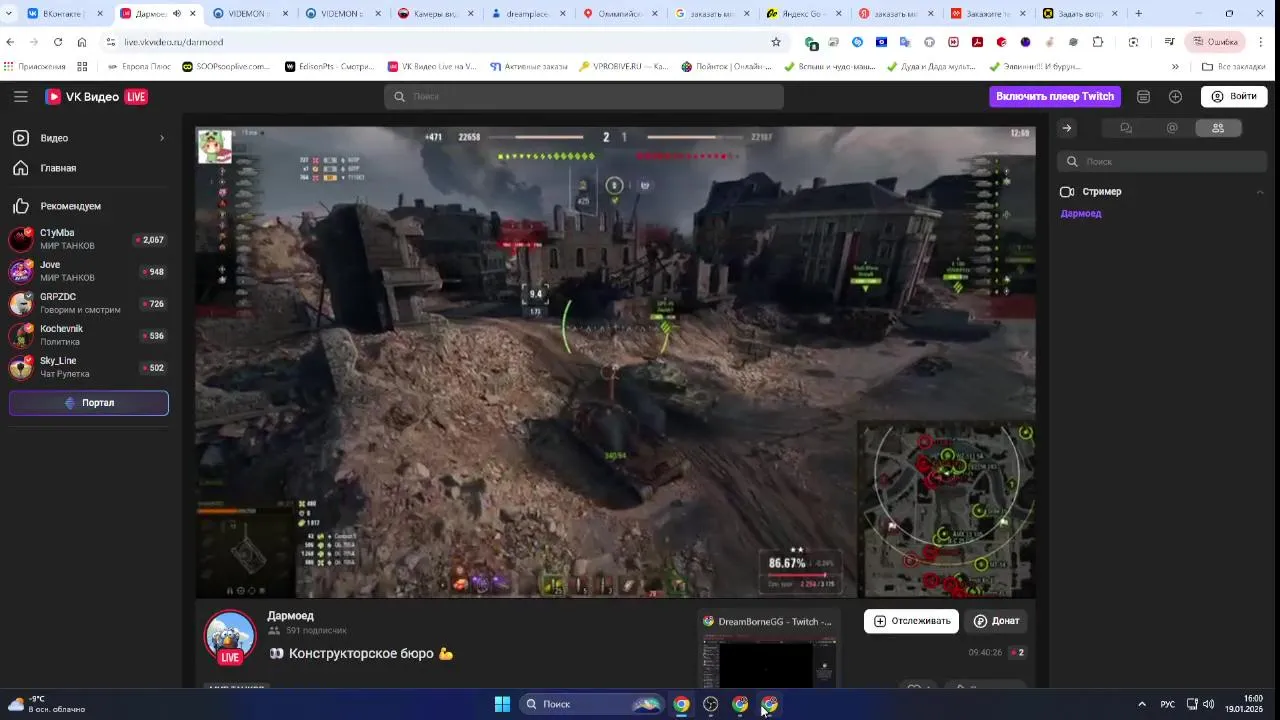Open the Приложения apps bookmark
This screenshot has width=1280, height=720.
tap(35, 67)
